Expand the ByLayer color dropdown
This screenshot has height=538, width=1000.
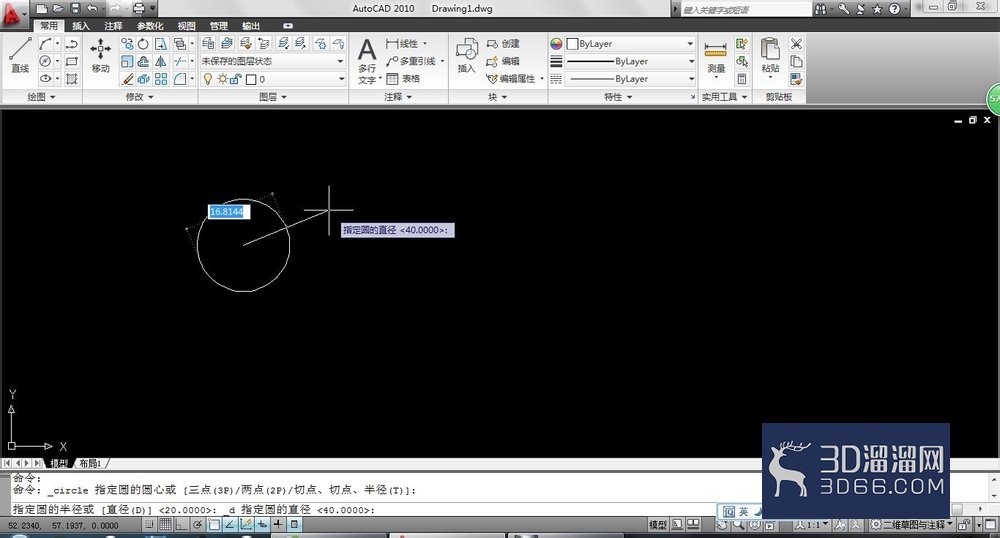tap(630, 44)
